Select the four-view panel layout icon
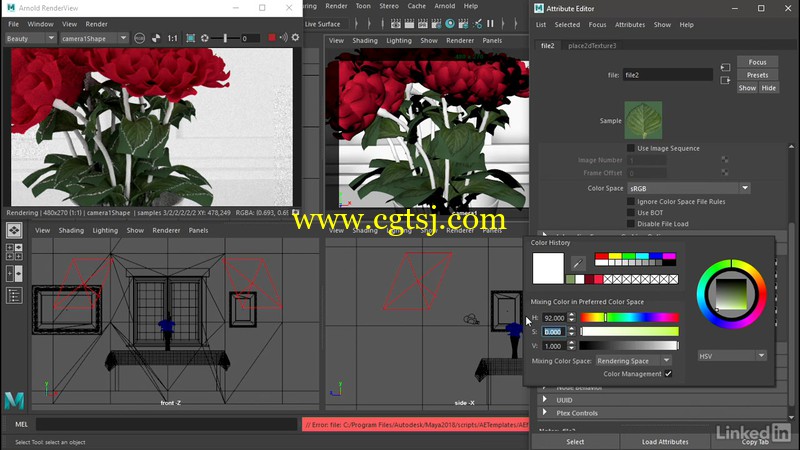This screenshot has width=800, height=450. click(x=14, y=252)
